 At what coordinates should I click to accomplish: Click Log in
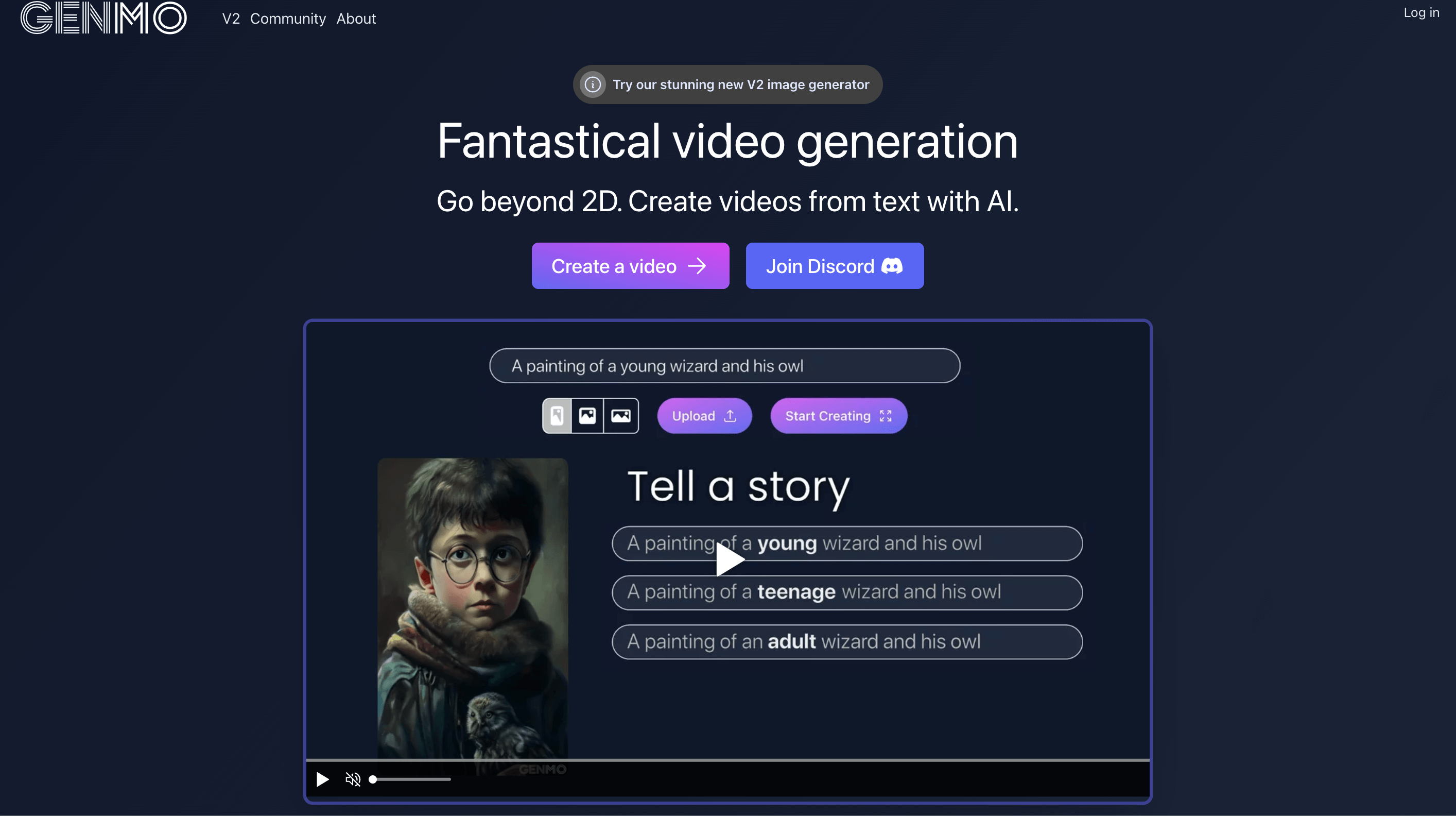(1421, 12)
